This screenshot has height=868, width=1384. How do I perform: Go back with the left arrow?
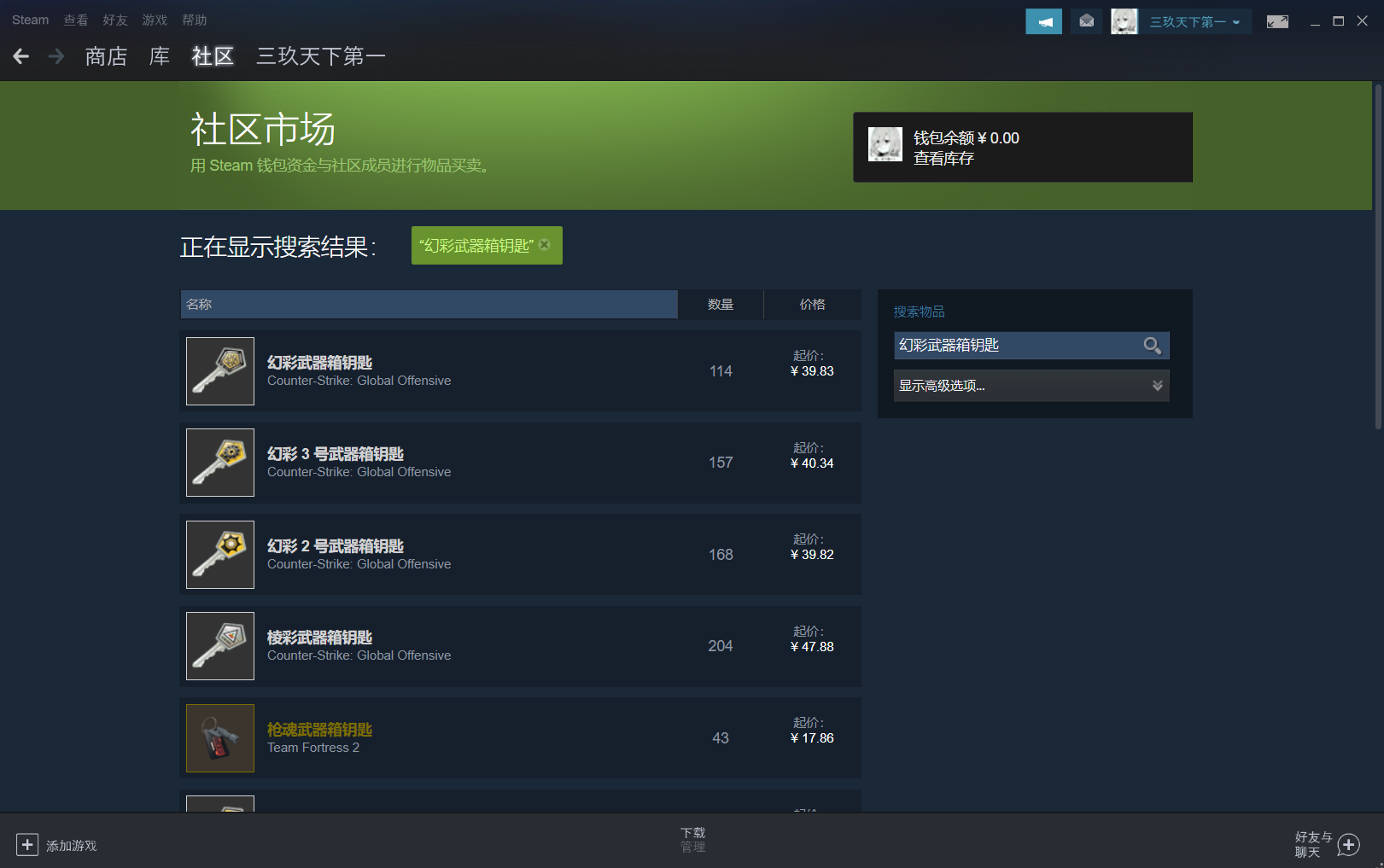(x=21, y=56)
